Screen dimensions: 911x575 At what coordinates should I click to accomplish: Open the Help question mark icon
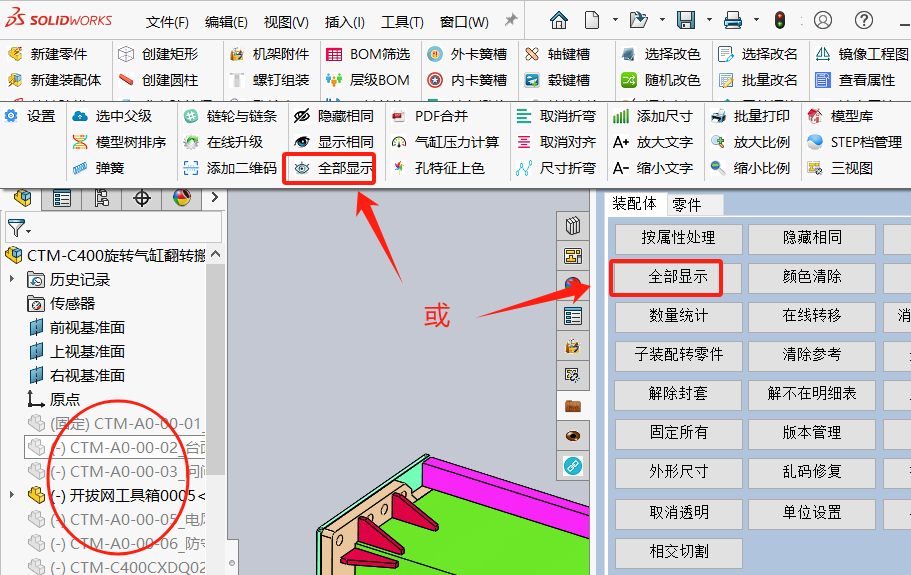[x=864, y=20]
